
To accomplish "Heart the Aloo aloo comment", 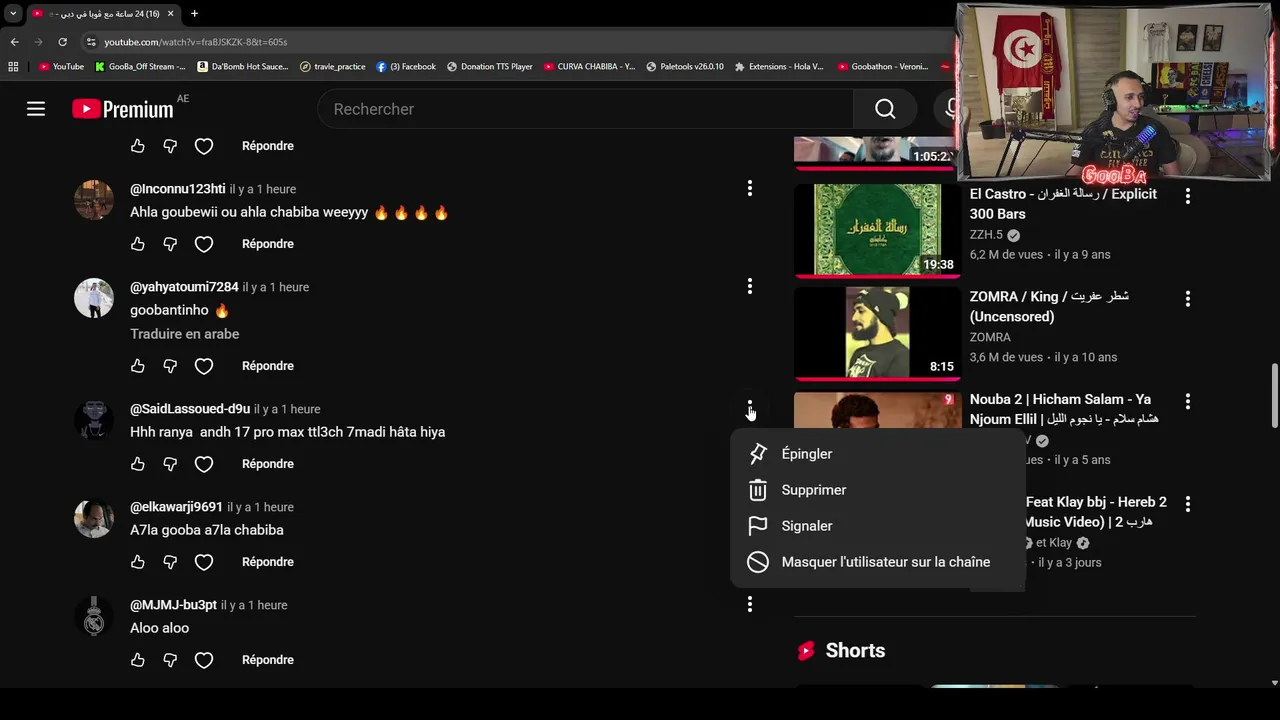I will [204, 660].
